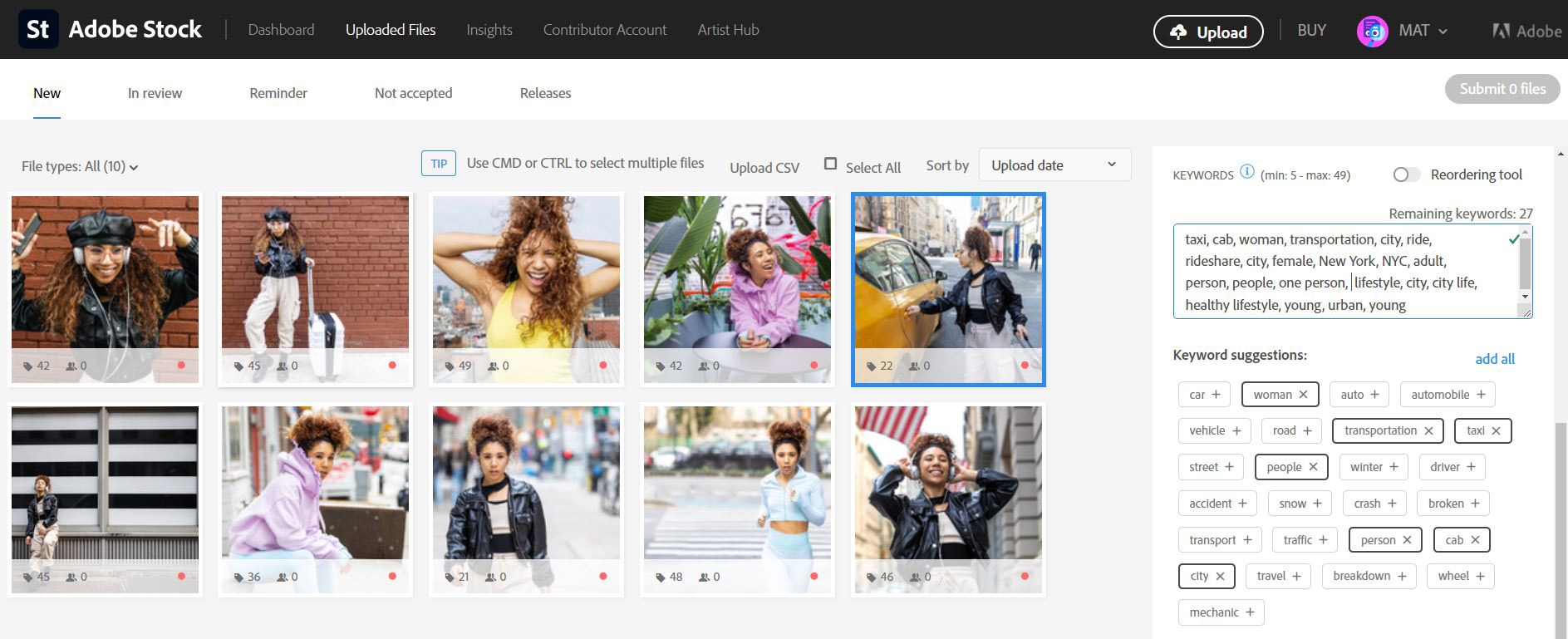The height and width of the screenshot is (639, 1568).
Task: Click the keywords field scrollbar down arrow
Action: coord(1525,297)
